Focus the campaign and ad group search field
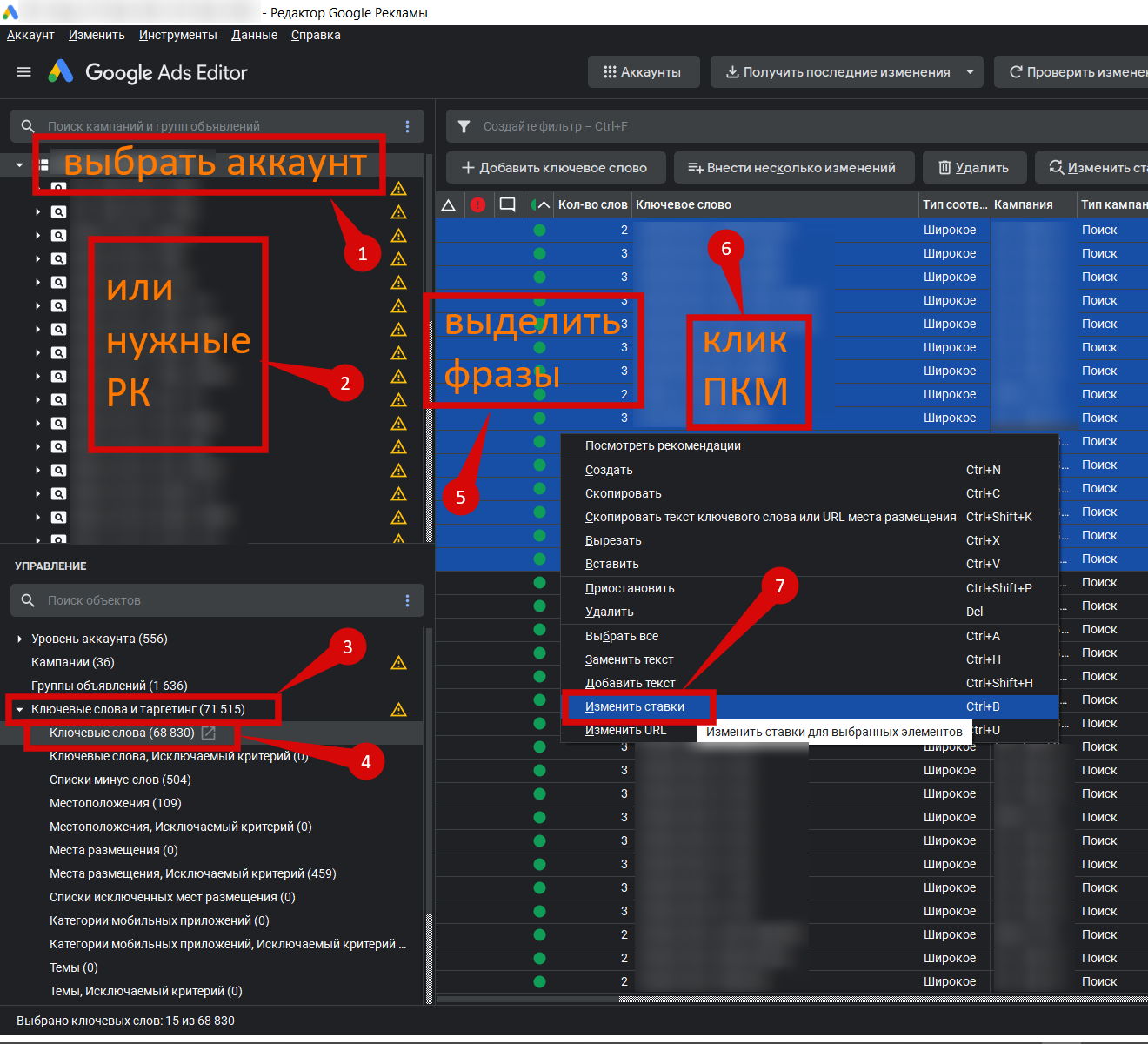Image resolution: width=1148 pixels, height=1044 pixels. tap(217, 126)
